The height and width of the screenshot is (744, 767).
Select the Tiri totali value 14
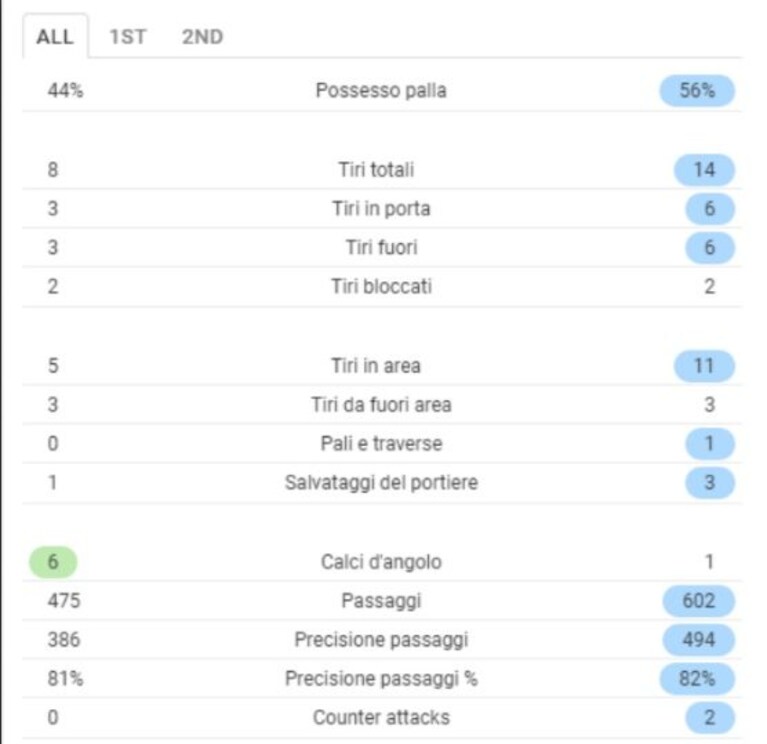pyautogui.click(x=704, y=170)
